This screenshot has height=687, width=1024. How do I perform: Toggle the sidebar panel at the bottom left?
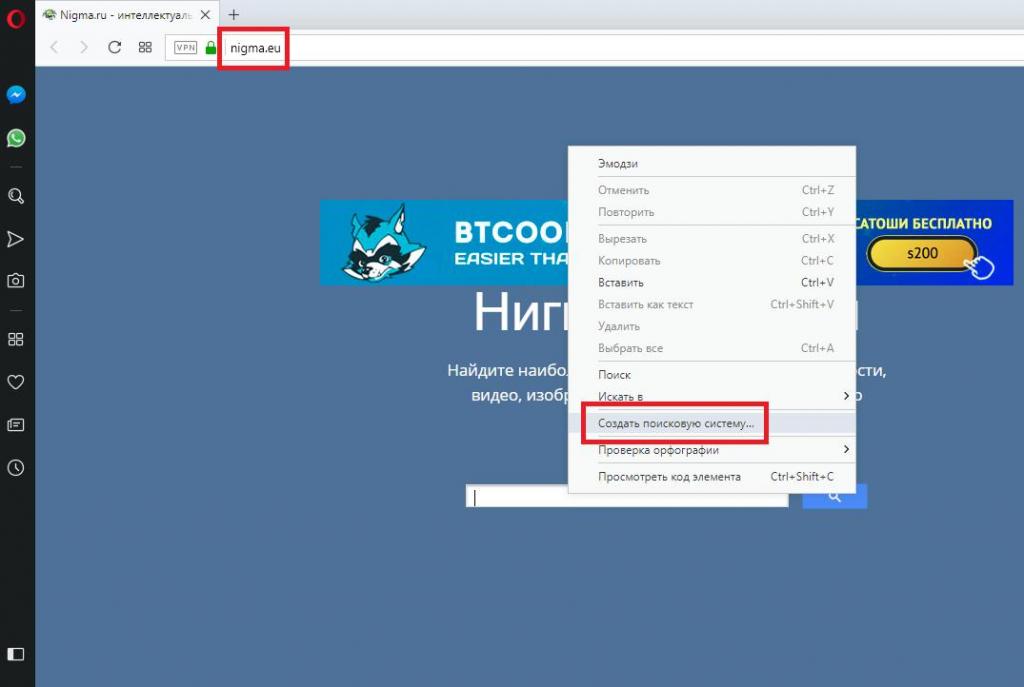[x=16, y=654]
